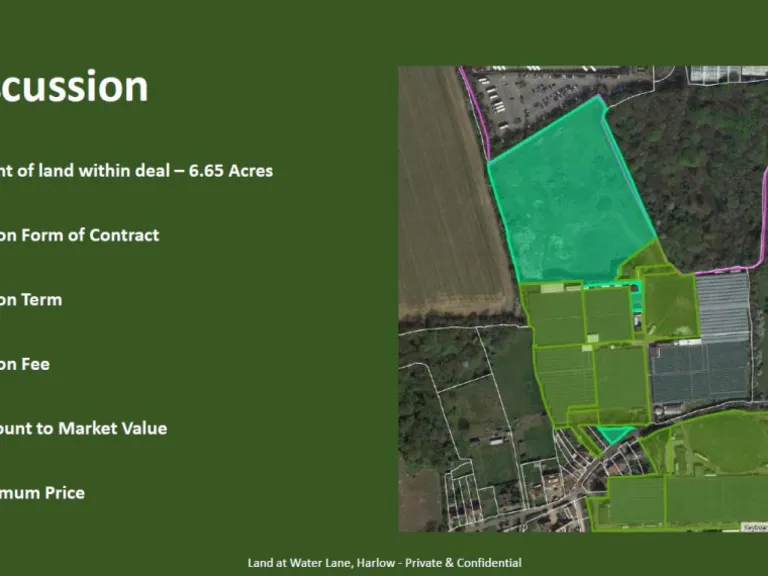Click the 'Land at Water Lane, Harlow' footer
This screenshot has width=768, height=576.
coord(384,563)
